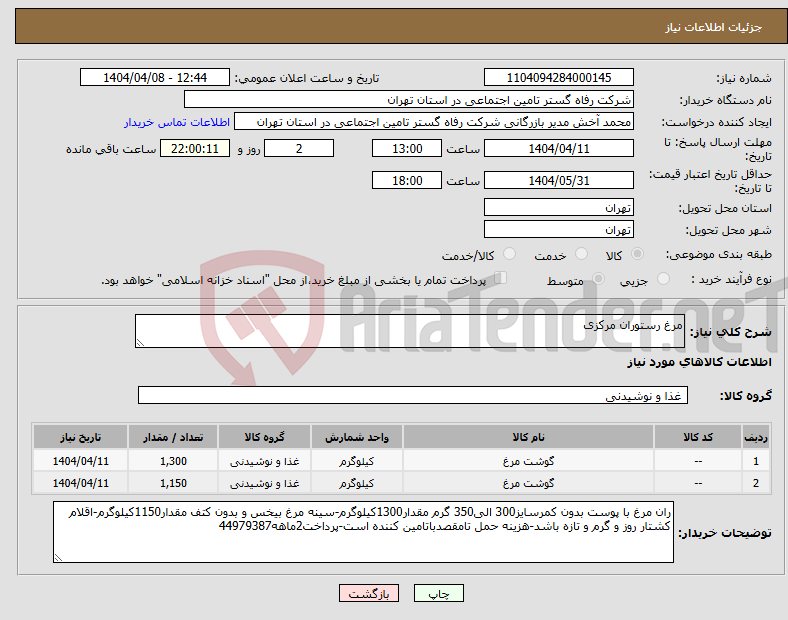The image size is (788, 620).
Task: Click the deadline hour field 13:00
Action: 407,148
